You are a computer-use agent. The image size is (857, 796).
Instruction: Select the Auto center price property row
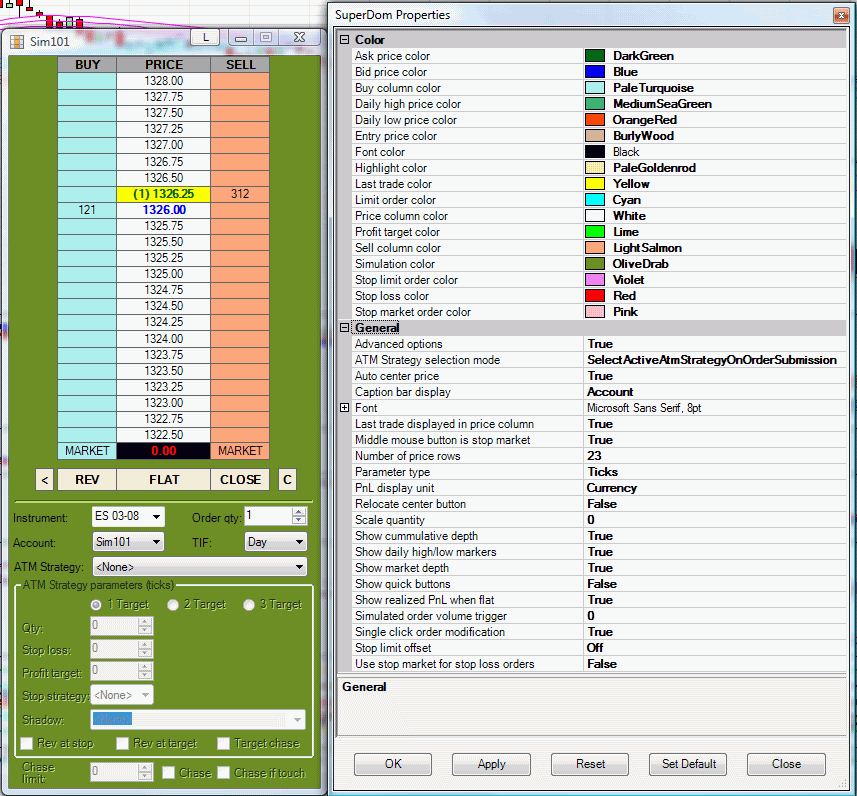coord(599,376)
